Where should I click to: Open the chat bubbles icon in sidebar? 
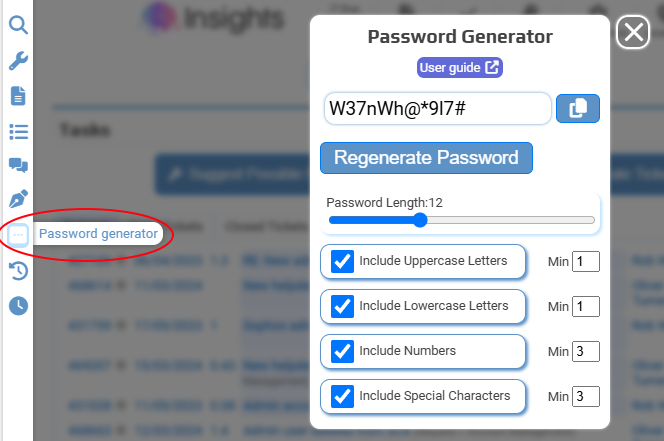(x=18, y=165)
